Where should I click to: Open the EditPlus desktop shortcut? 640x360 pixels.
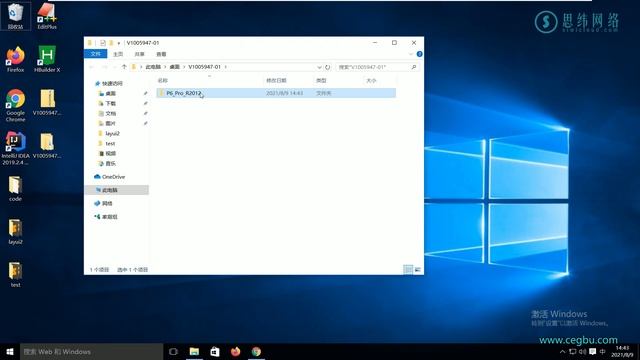point(47,16)
